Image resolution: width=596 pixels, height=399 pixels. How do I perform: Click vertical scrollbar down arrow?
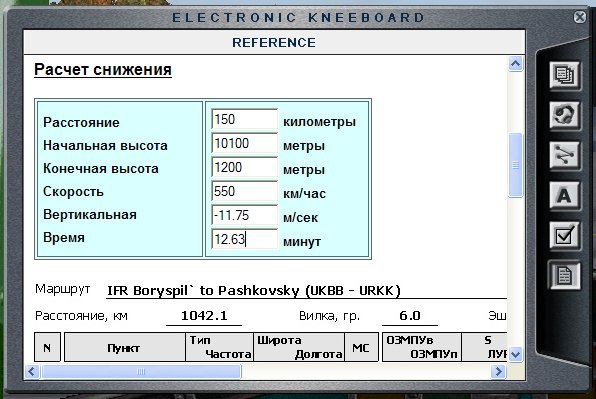(x=515, y=355)
